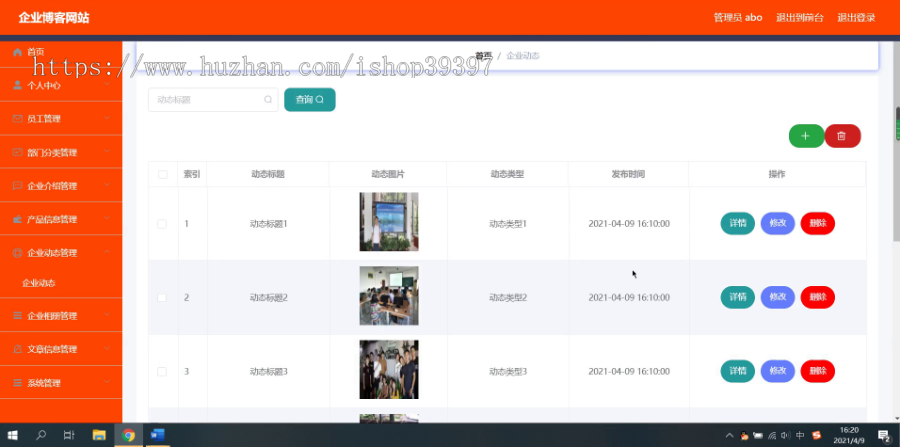The image size is (900, 447).
Task: Open the image thumbnail for 动态标题1
Action: [389, 221]
